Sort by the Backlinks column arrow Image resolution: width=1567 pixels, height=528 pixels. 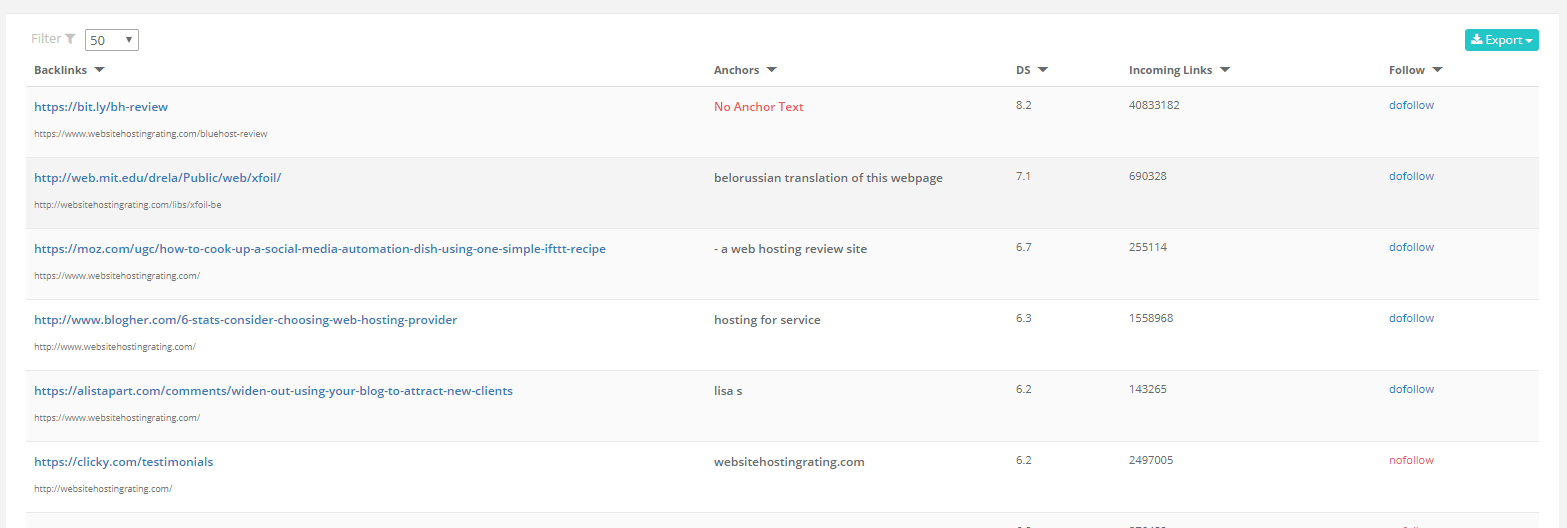(x=99, y=70)
